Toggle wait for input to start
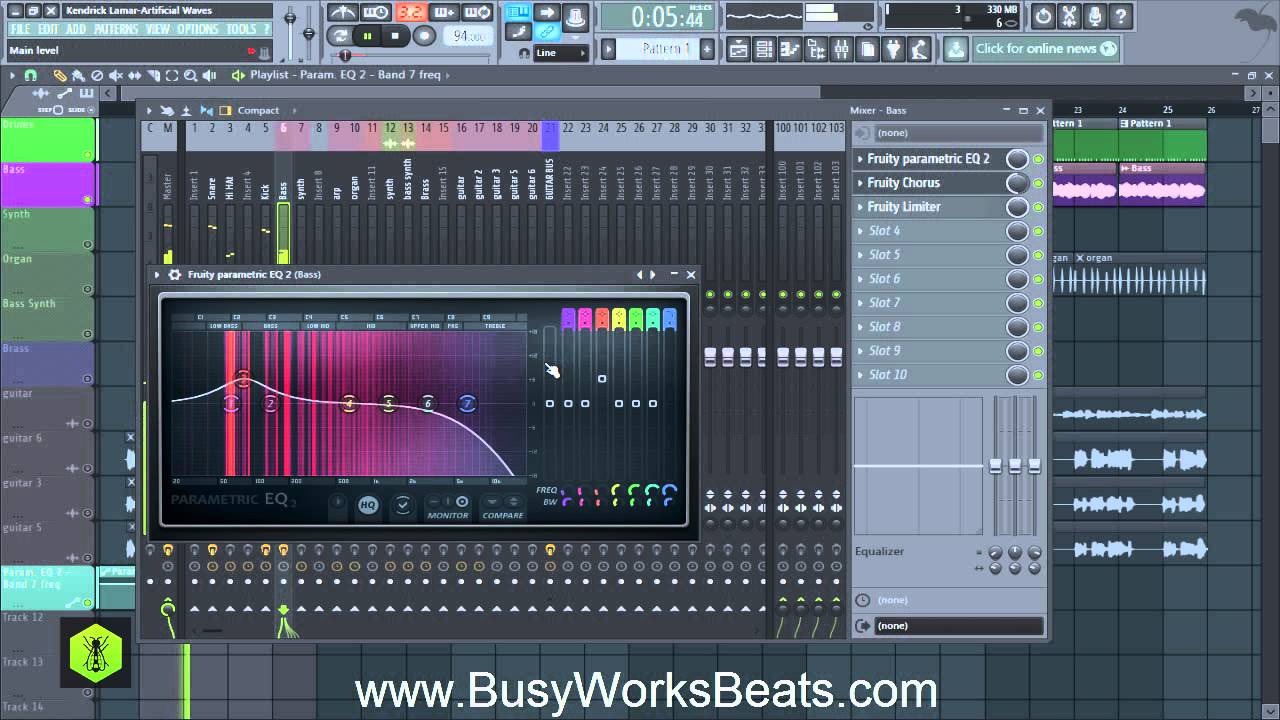 (376, 13)
